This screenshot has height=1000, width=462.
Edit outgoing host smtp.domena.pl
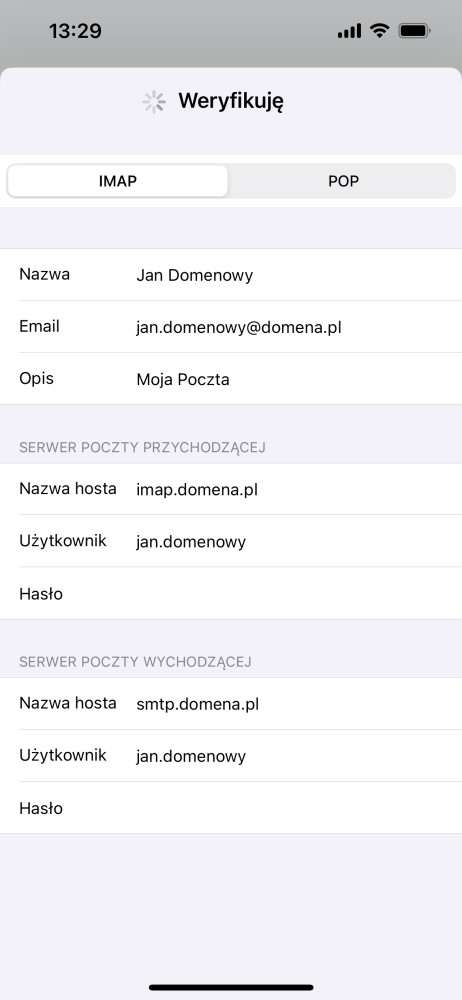(231, 703)
